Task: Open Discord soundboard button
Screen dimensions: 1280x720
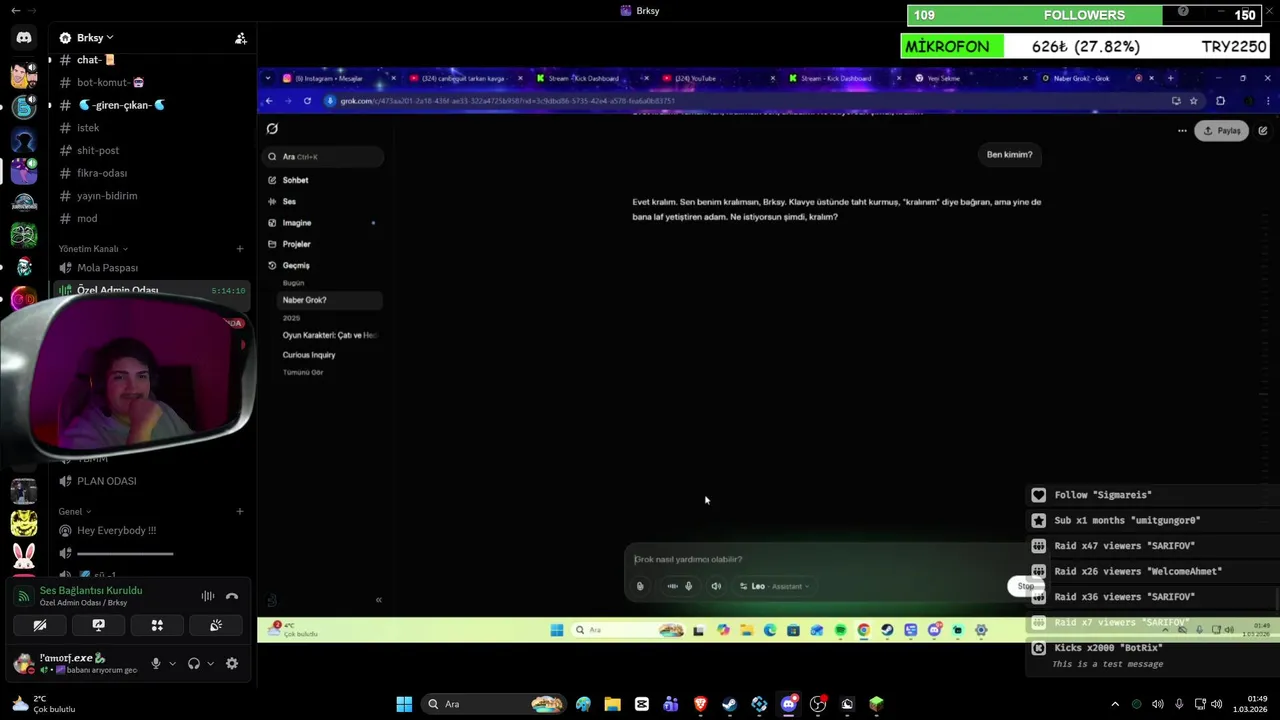Action: [215, 625]
